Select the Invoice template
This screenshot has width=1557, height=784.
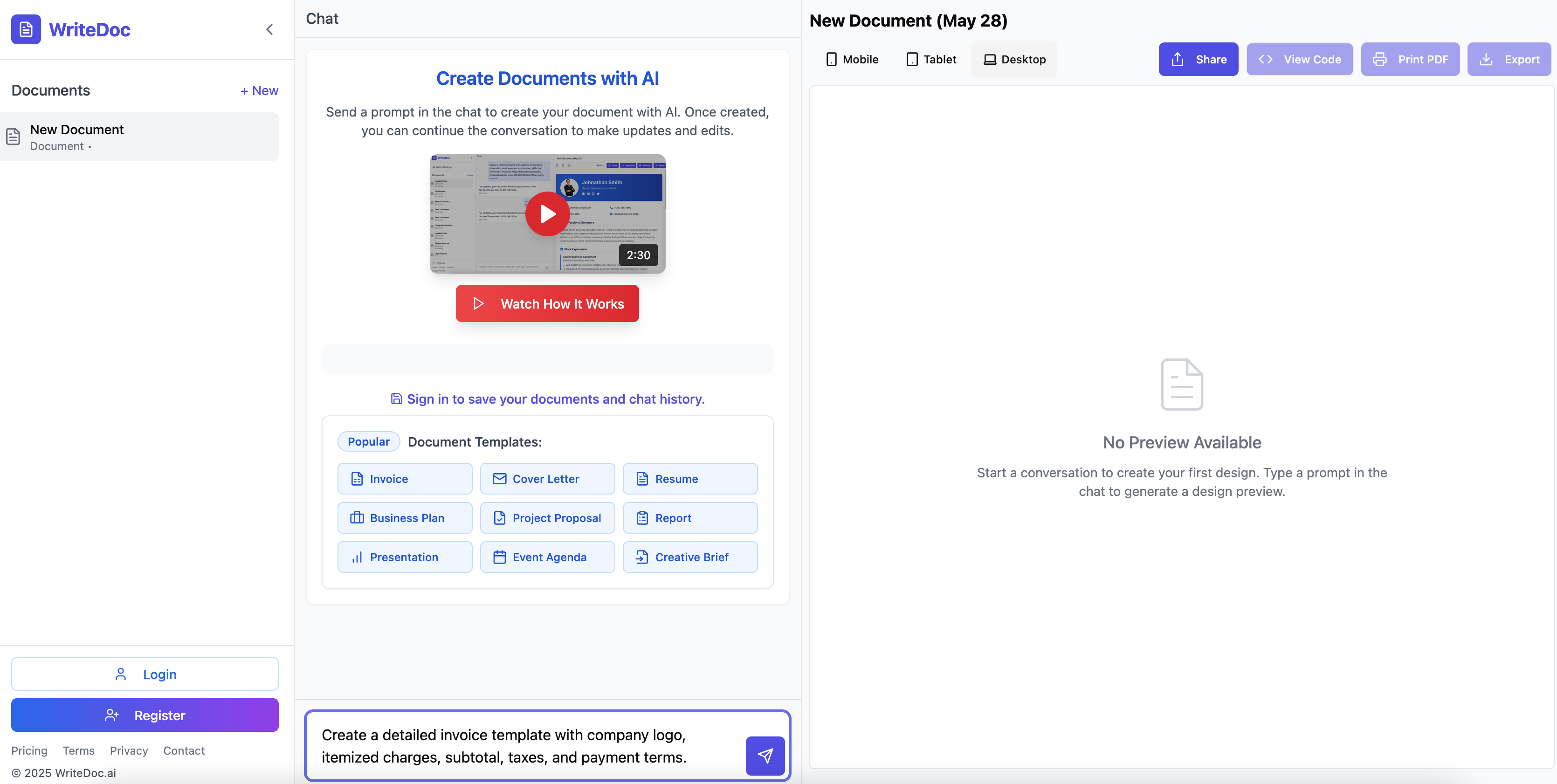point(404,479)
